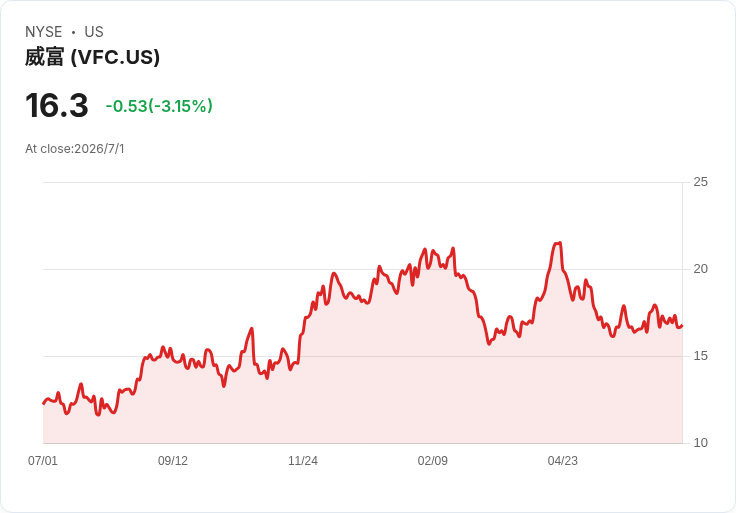Click the chart line's leftmost starting point

[x=44, y=403]
